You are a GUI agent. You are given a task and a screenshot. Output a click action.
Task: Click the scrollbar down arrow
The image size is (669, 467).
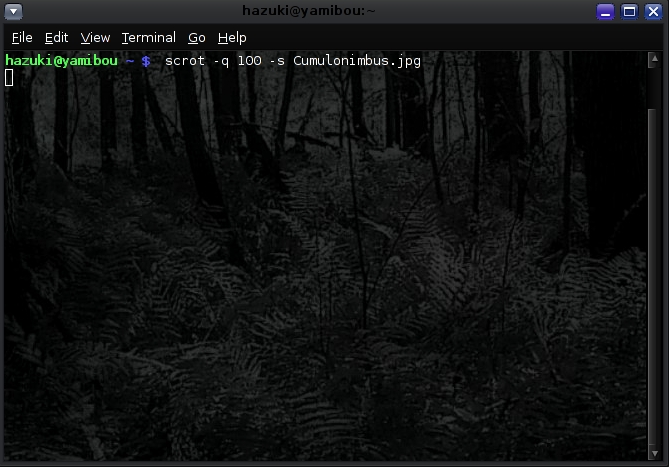pos(654,453)
